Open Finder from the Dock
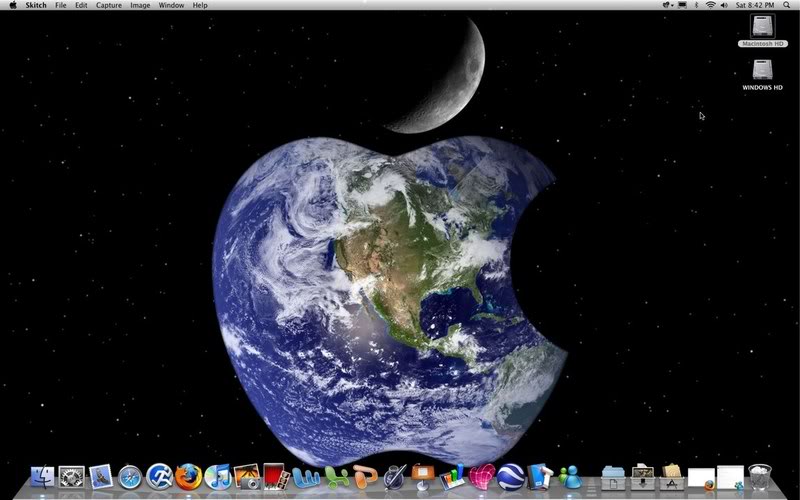 [x=42, y=478]
